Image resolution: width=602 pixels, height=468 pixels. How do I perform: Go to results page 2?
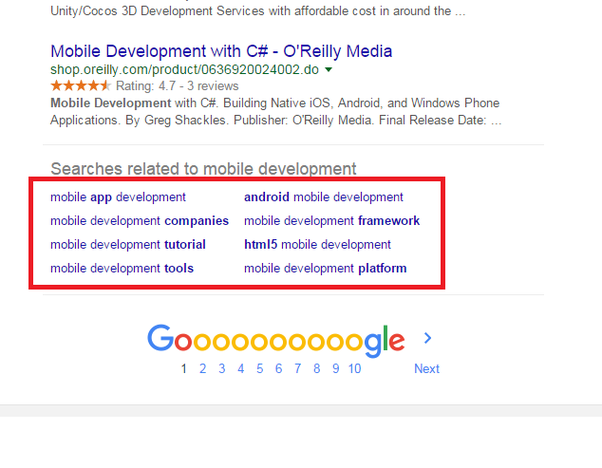click(203, 369)
